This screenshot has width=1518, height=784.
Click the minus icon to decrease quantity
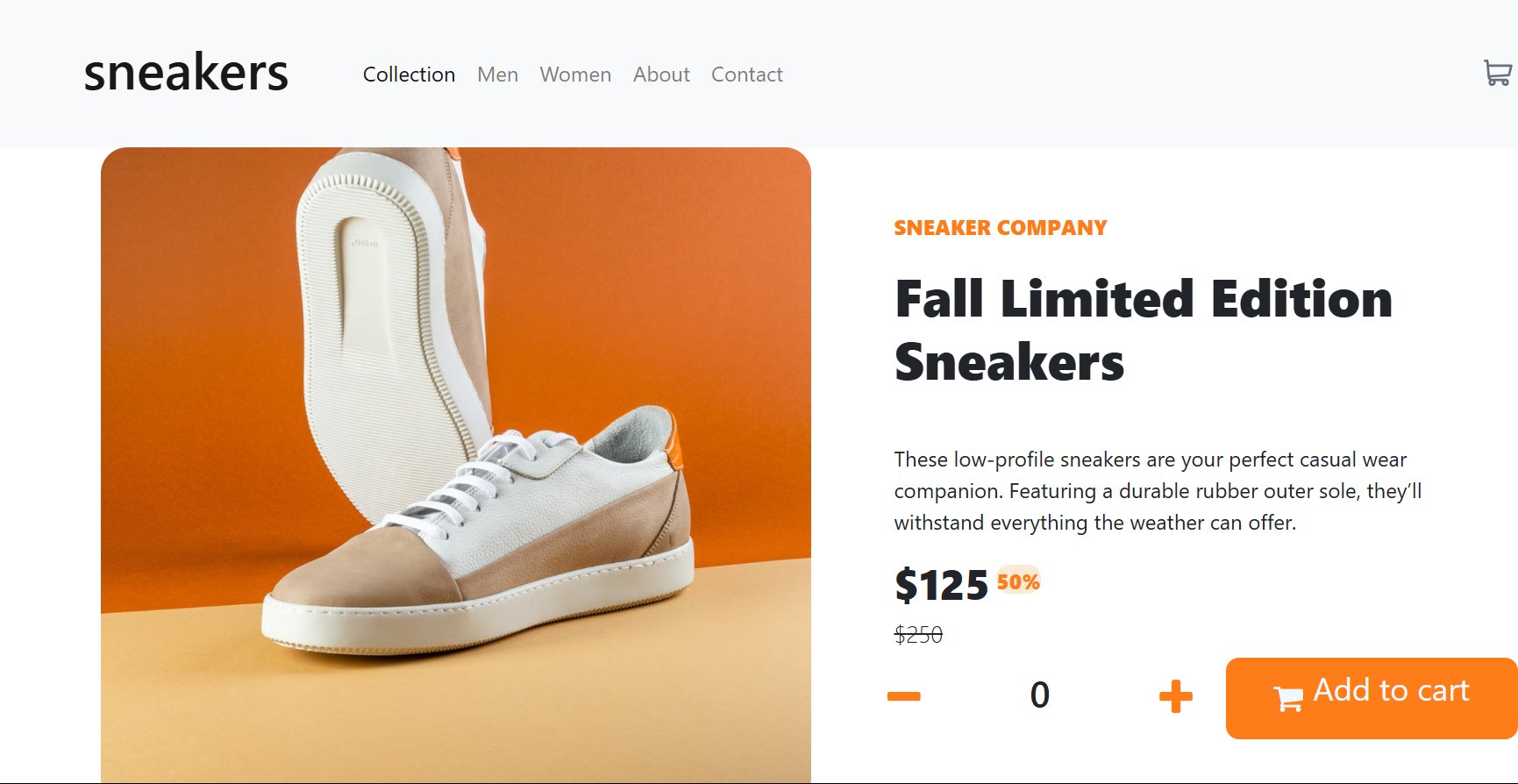click(x=905, y=695)
